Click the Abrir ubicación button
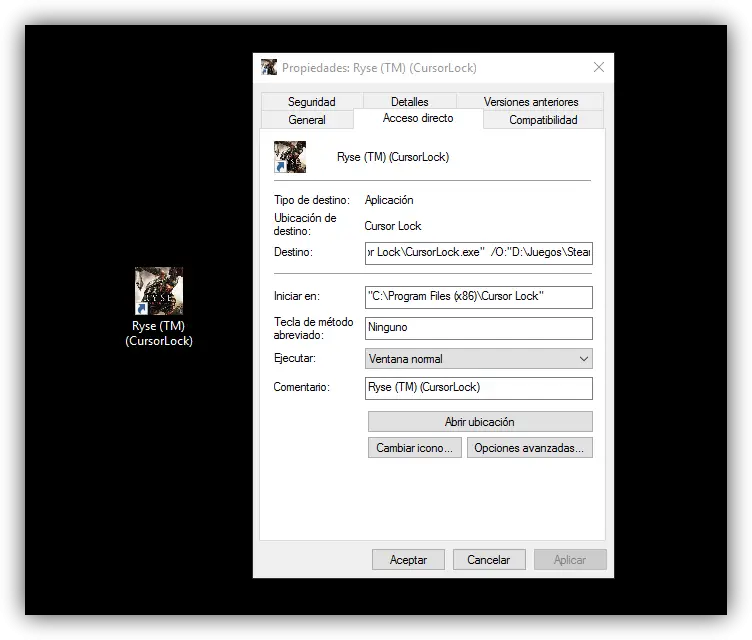The image size is (752, 640). tap(480, 422)
